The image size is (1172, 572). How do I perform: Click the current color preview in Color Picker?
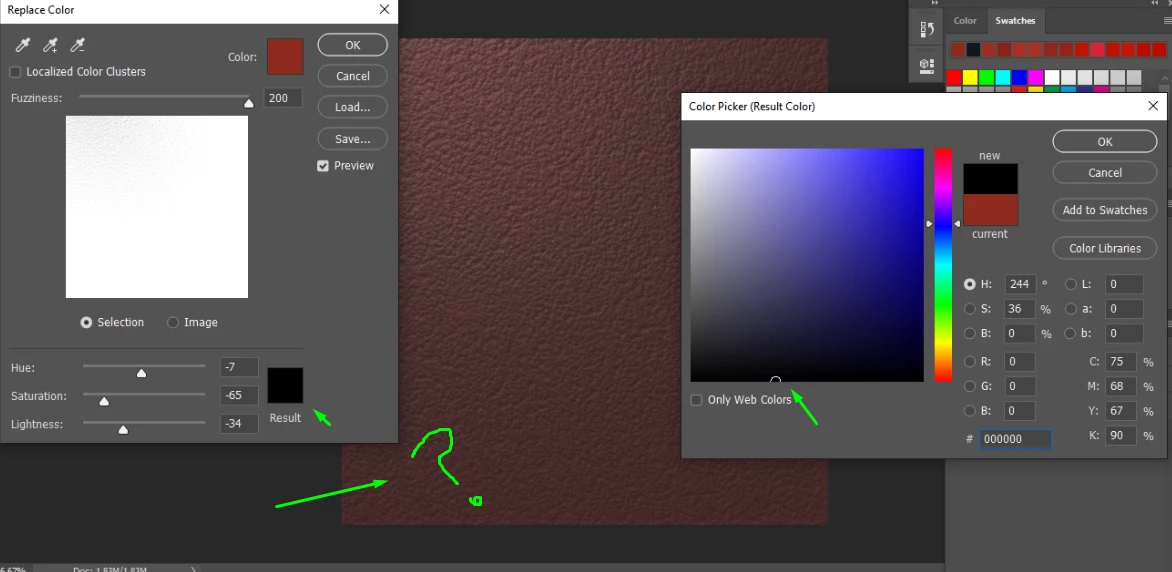[990, 210]
